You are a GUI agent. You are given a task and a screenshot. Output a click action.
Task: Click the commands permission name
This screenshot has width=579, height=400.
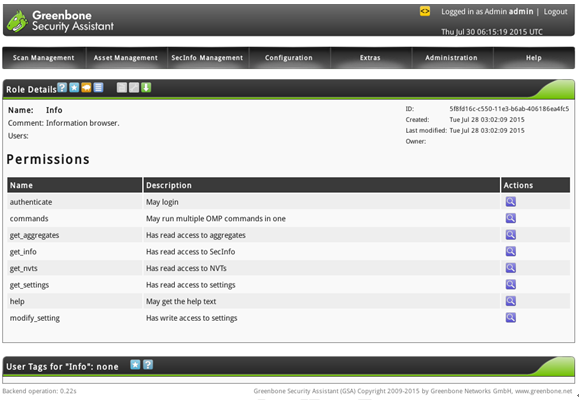click(29, 219)
